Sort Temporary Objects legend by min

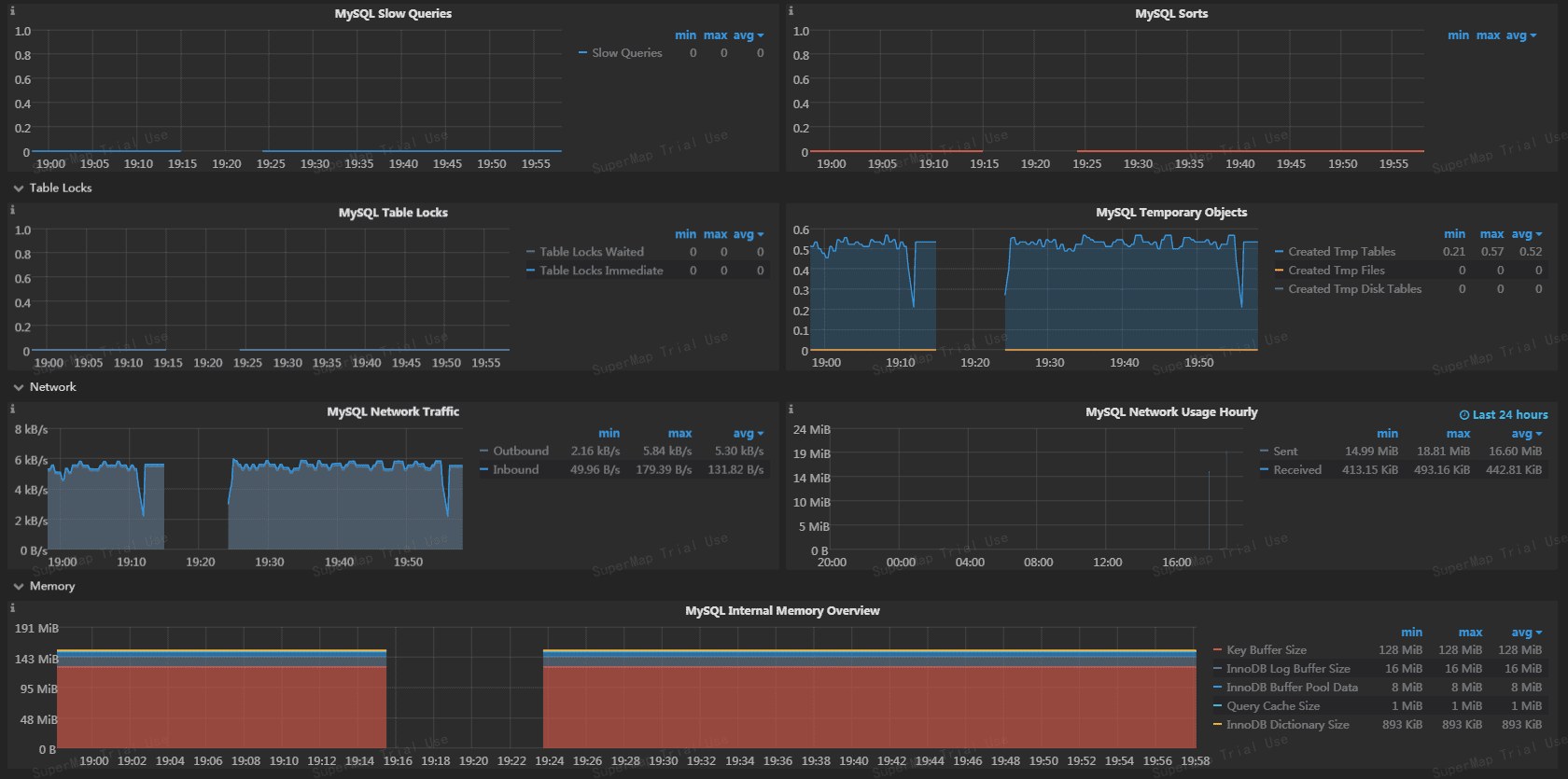(1454, 234)
